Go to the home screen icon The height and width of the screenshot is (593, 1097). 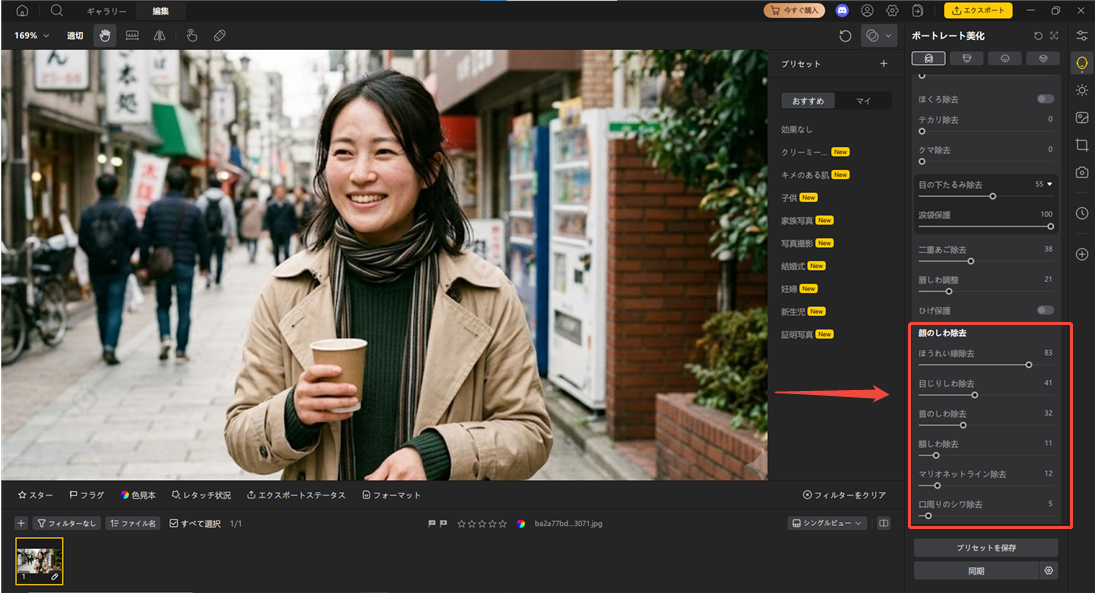coord(22,10)
